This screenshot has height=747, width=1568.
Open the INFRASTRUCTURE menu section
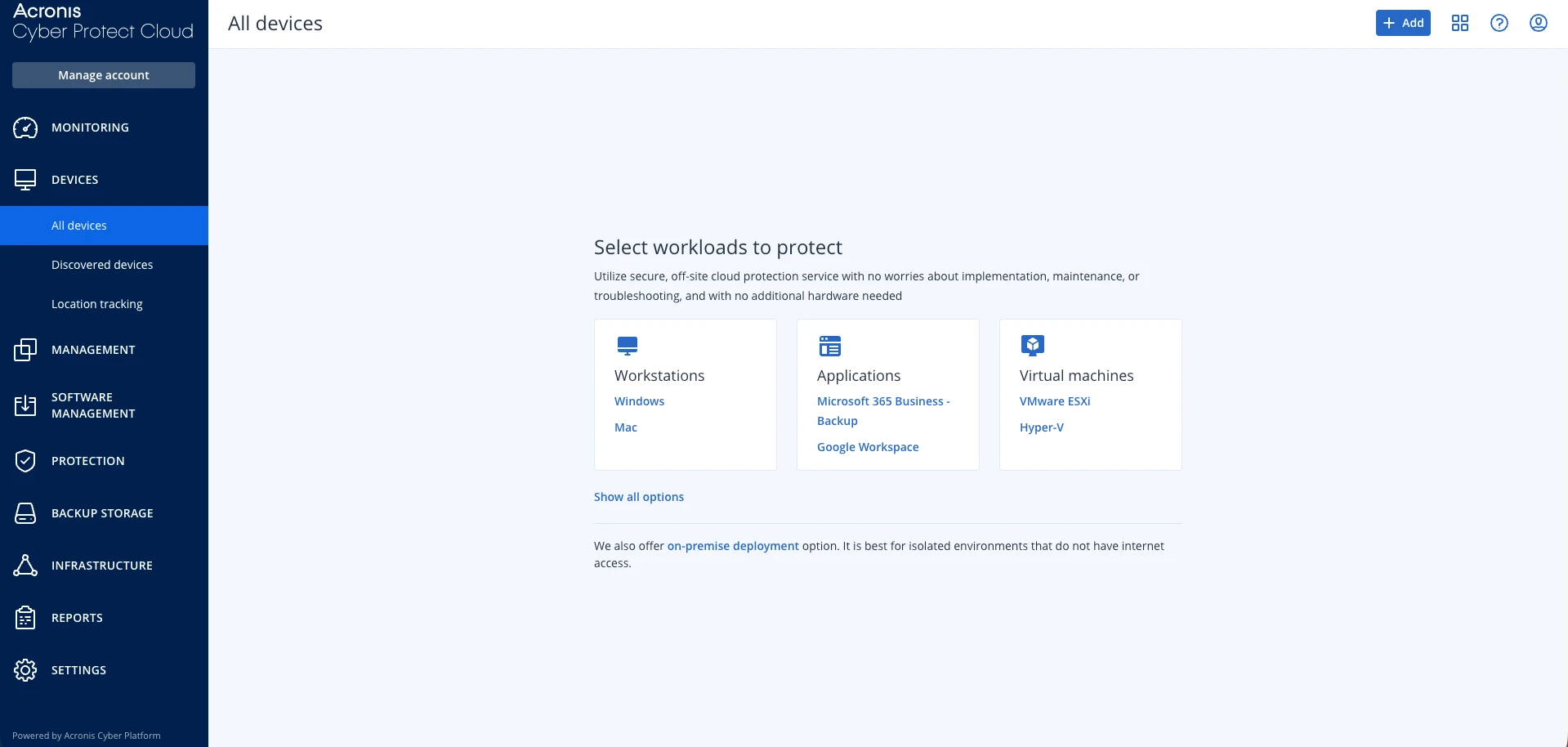coord(104,566)
